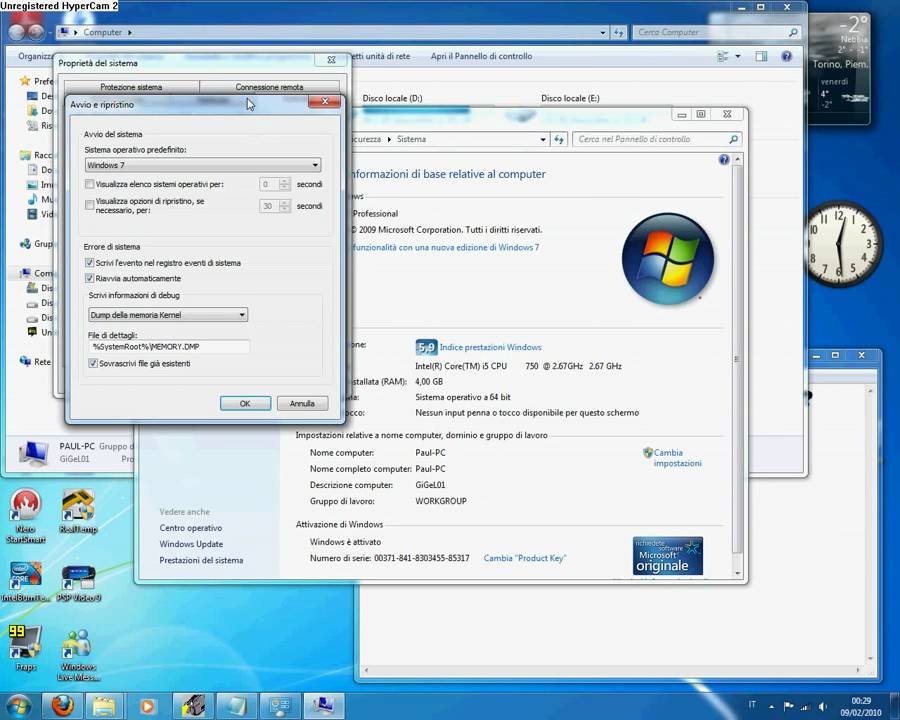Open the Action Center flag in the tray
This screenshot has height=720, width=900.
coord(789,706)
